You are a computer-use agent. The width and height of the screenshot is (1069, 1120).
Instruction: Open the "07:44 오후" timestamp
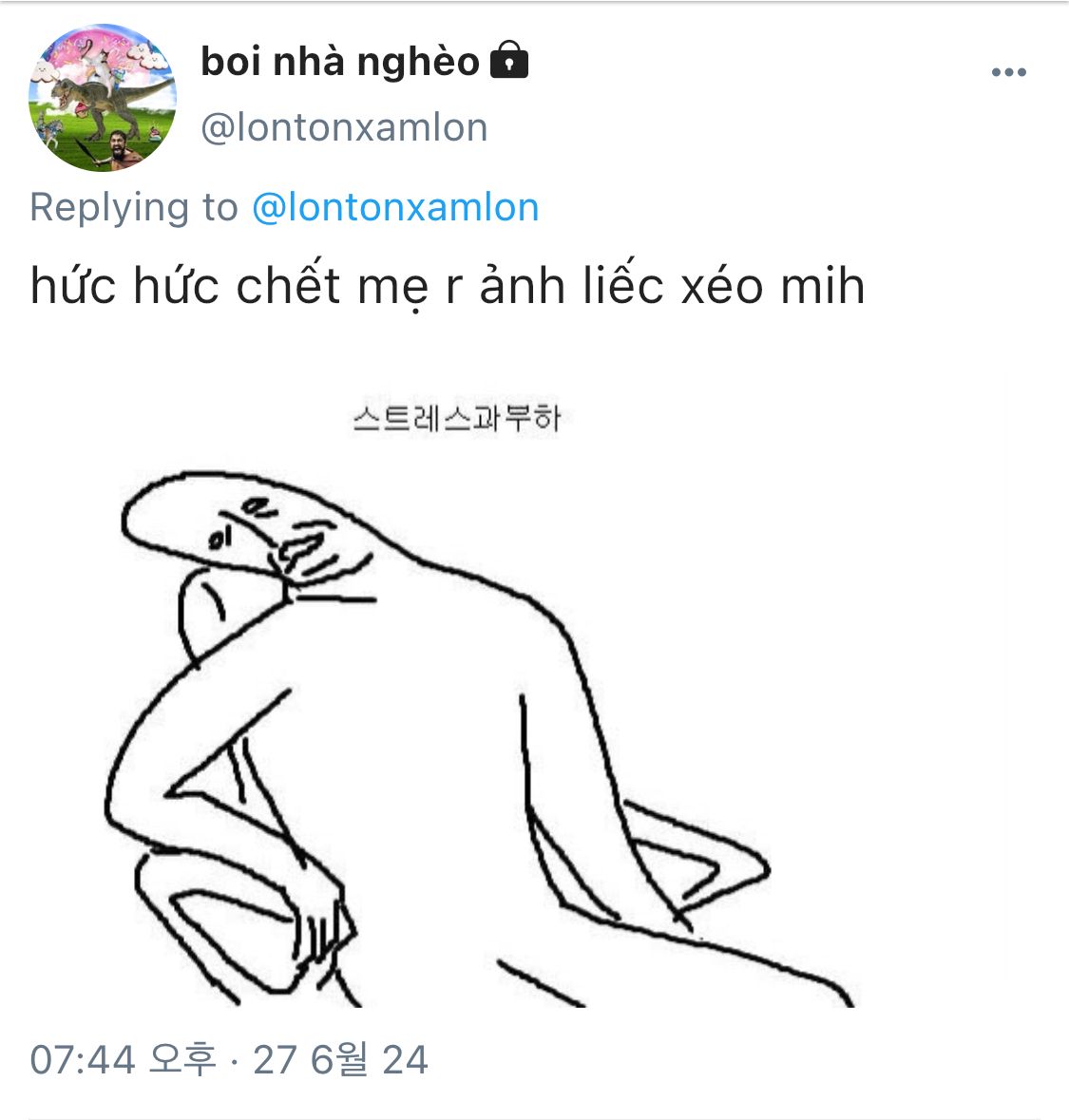pyautogui.click(x=123, y=1059)
